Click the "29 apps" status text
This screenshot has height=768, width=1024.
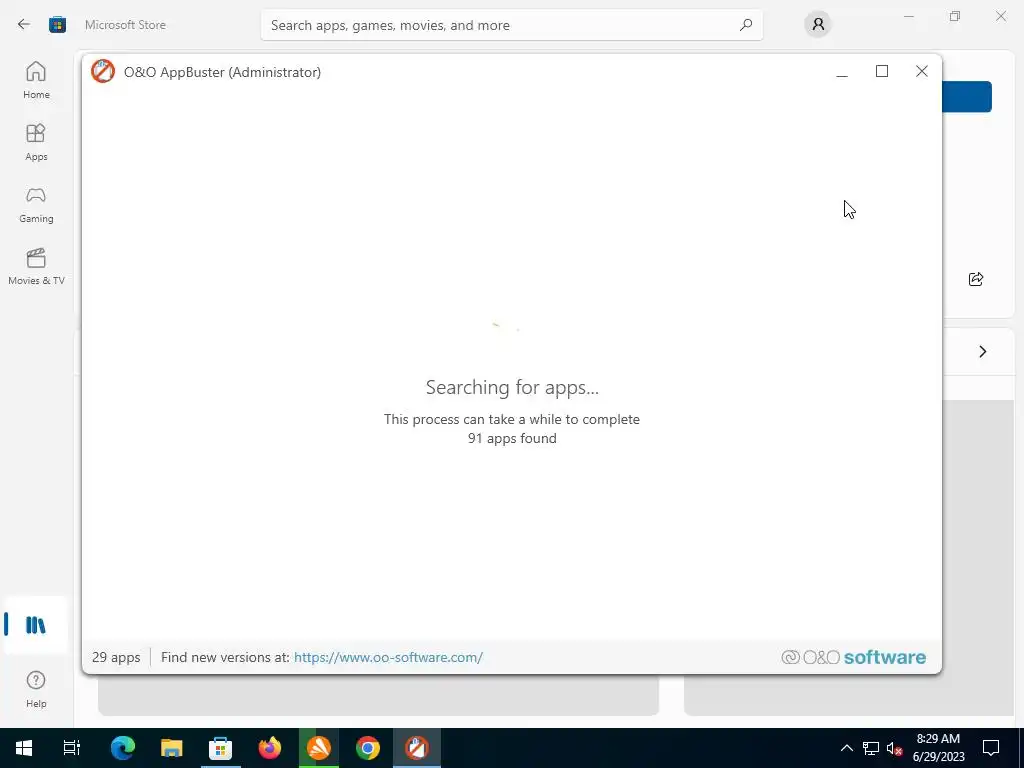click(x=116, y=657)
